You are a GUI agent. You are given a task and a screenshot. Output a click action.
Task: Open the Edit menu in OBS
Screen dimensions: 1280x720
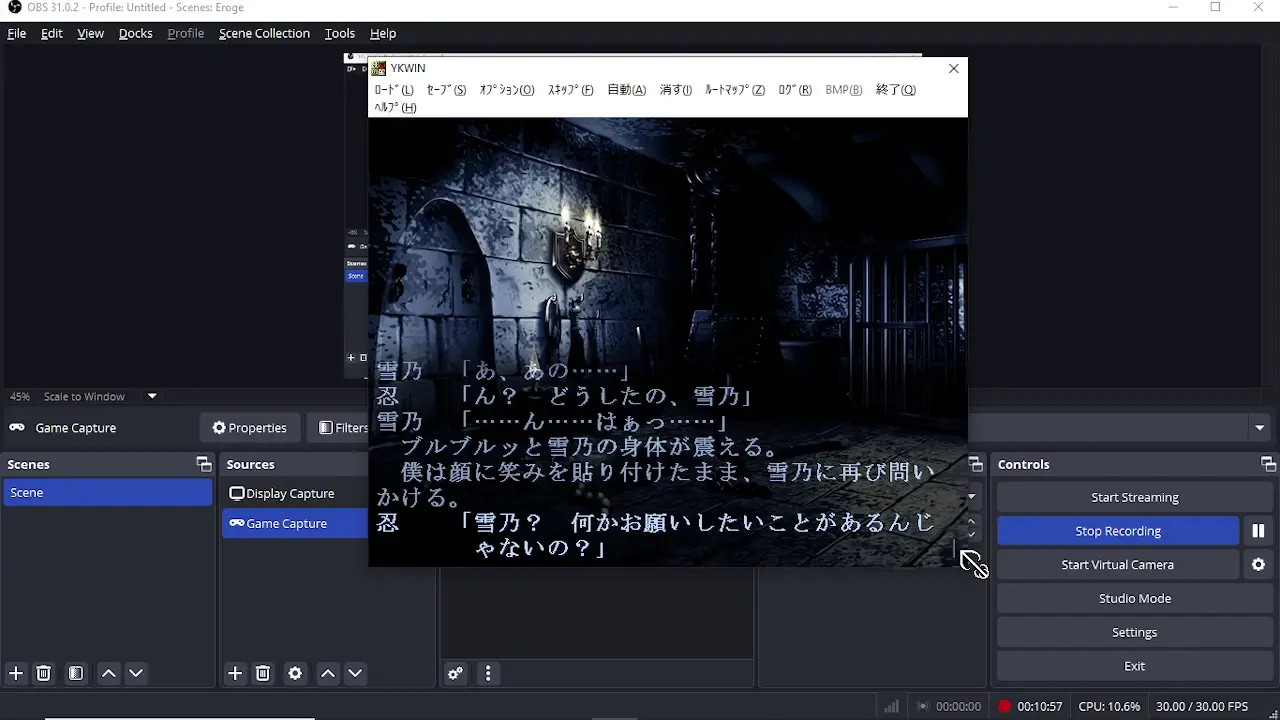pyautogui.click(x=52, y=33)
